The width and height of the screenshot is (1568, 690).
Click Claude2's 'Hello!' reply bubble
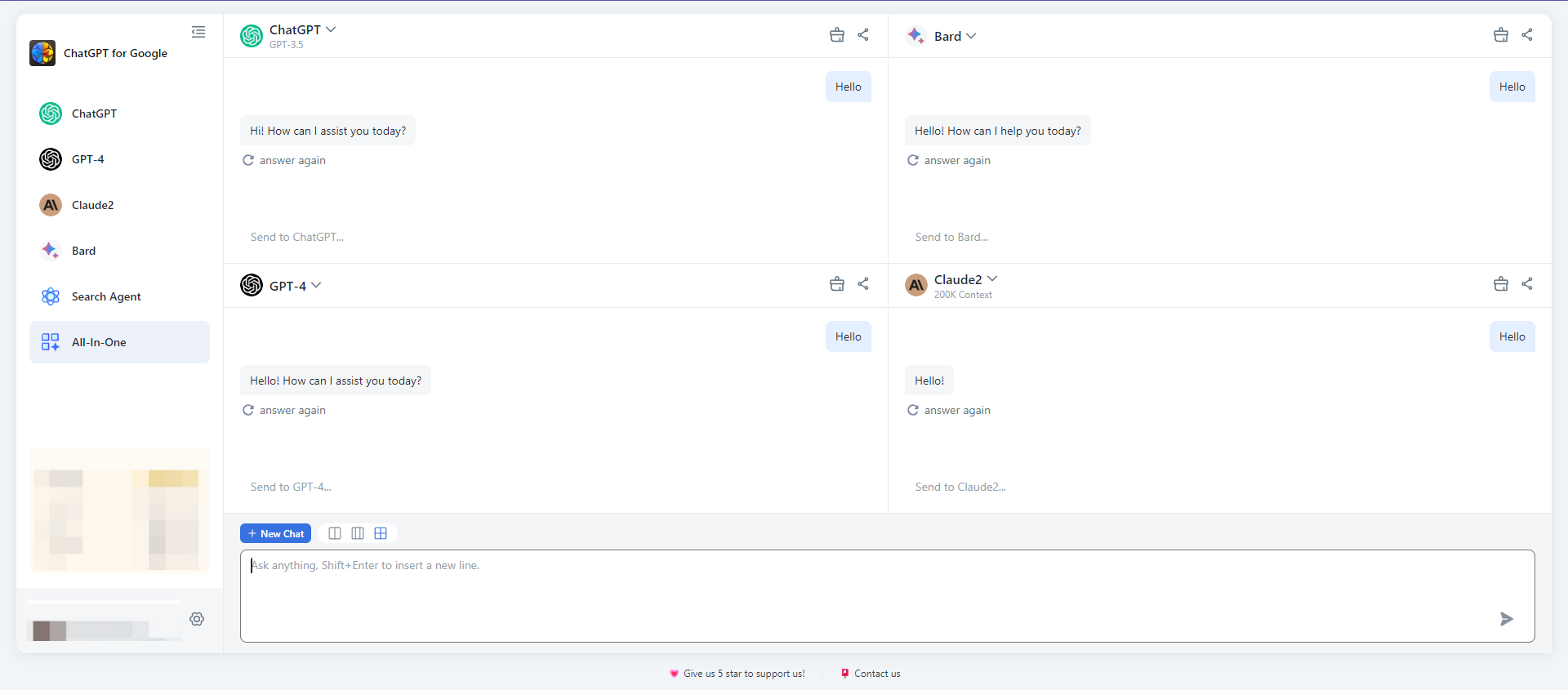(x=929, y=381)
